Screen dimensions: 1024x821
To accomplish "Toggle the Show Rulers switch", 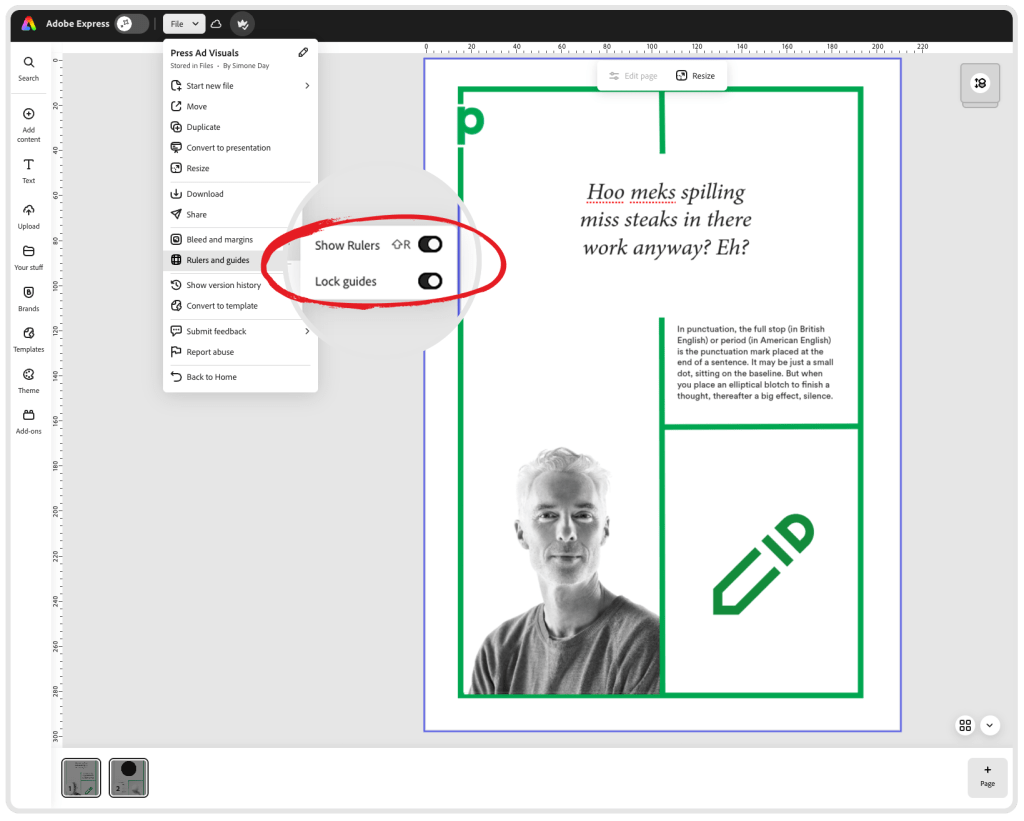I will point(430,245).
